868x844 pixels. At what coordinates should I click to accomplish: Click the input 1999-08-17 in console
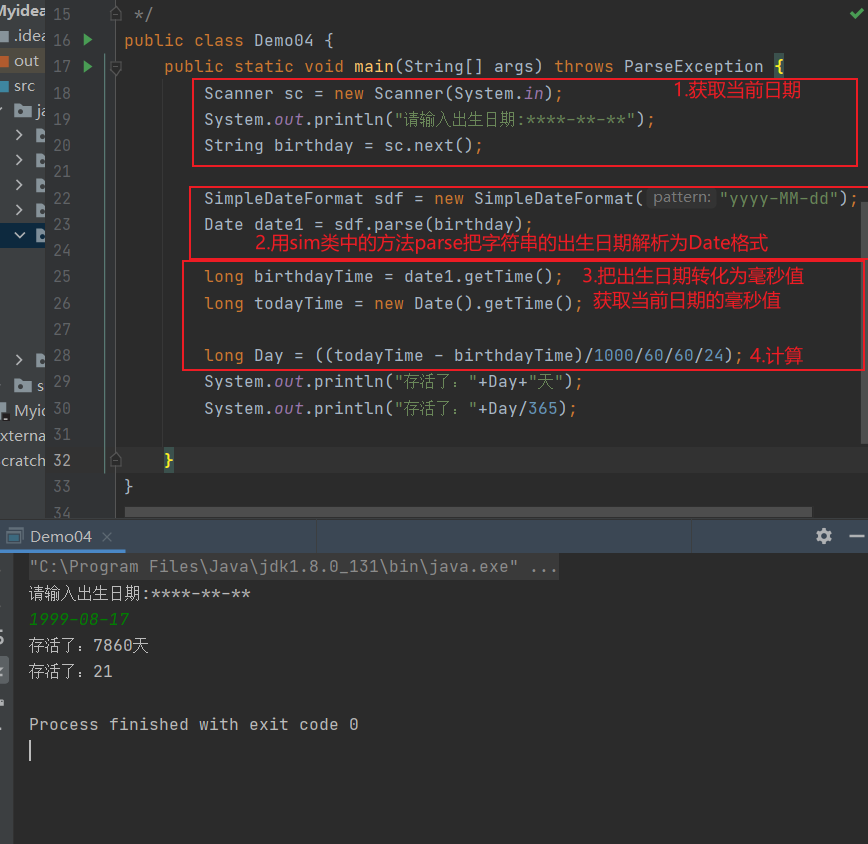(79, 619)
